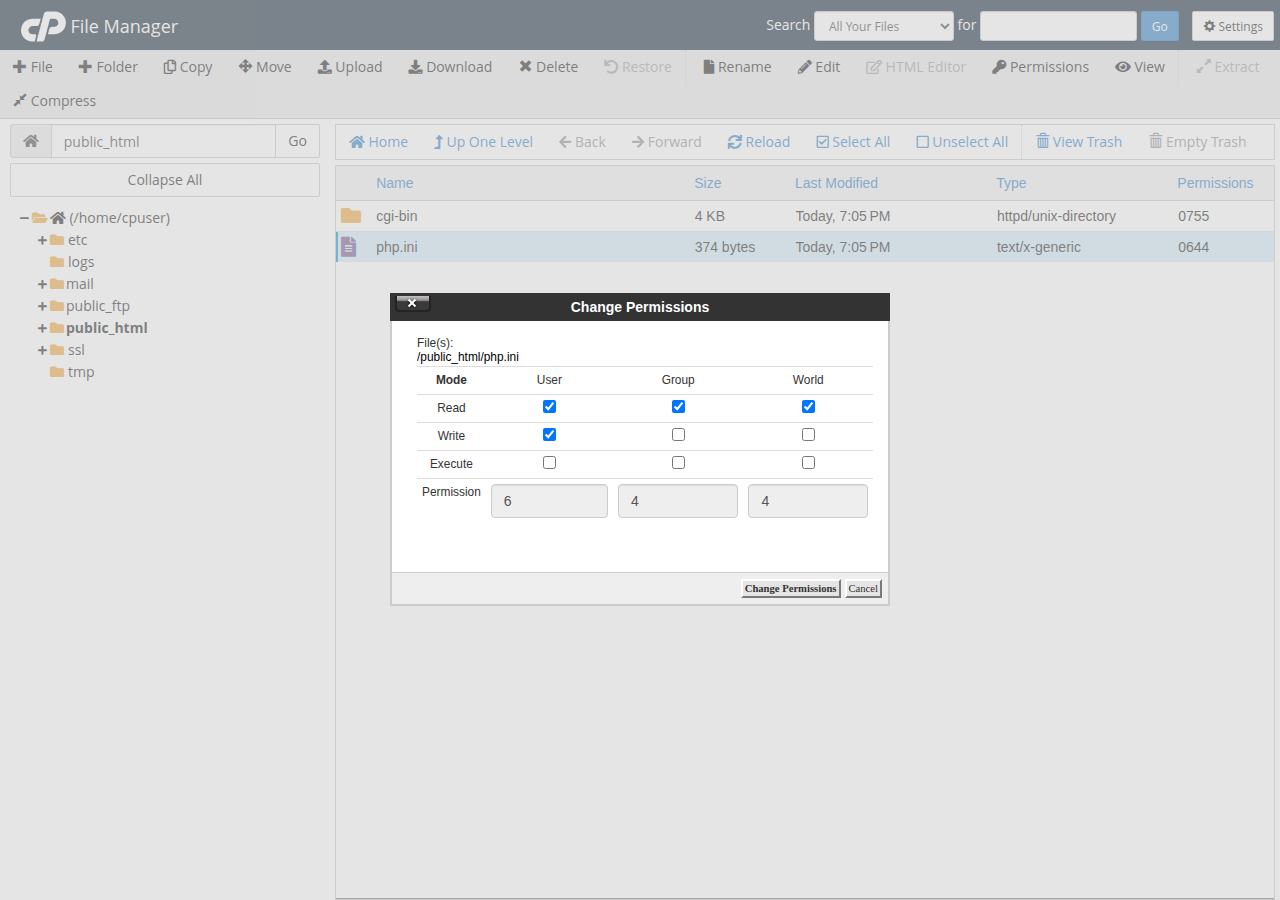1280x900 pixels.
Task: Select the tmp folder in tree
Action: click(81, 372)
